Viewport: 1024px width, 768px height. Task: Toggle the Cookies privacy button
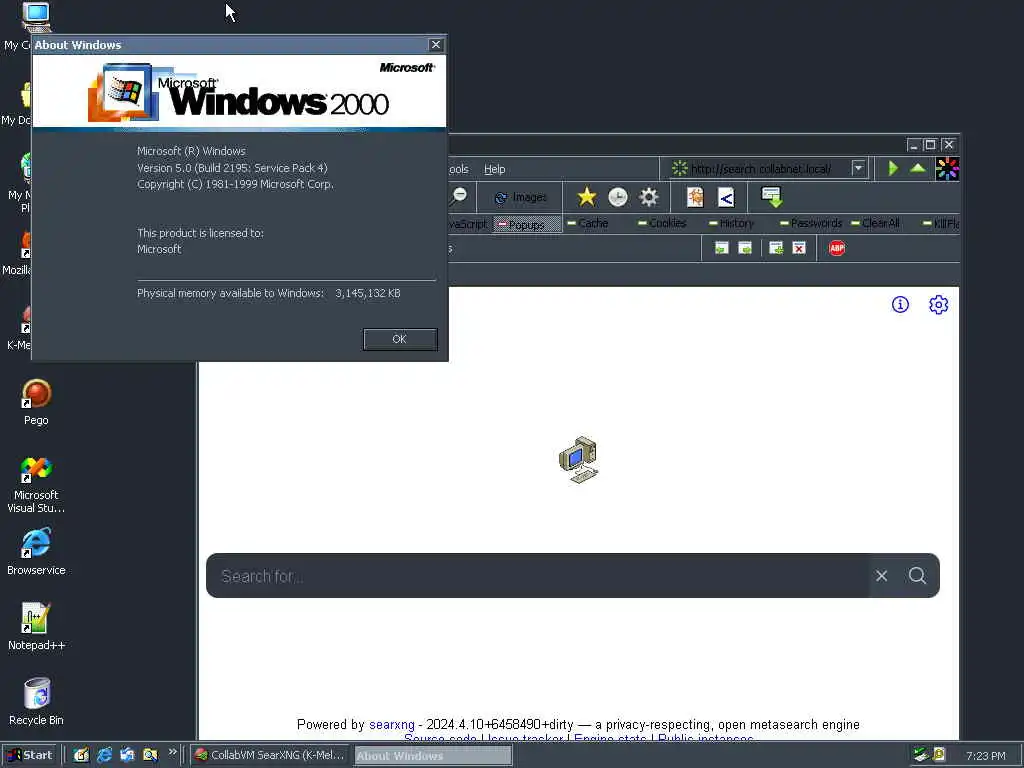(x=662, y=223)
